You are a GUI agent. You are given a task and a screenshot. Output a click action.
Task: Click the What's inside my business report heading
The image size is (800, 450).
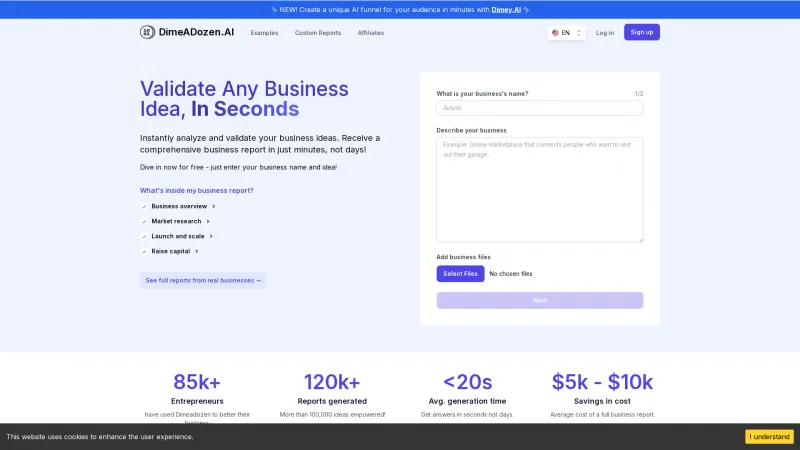tap(196, 190)
